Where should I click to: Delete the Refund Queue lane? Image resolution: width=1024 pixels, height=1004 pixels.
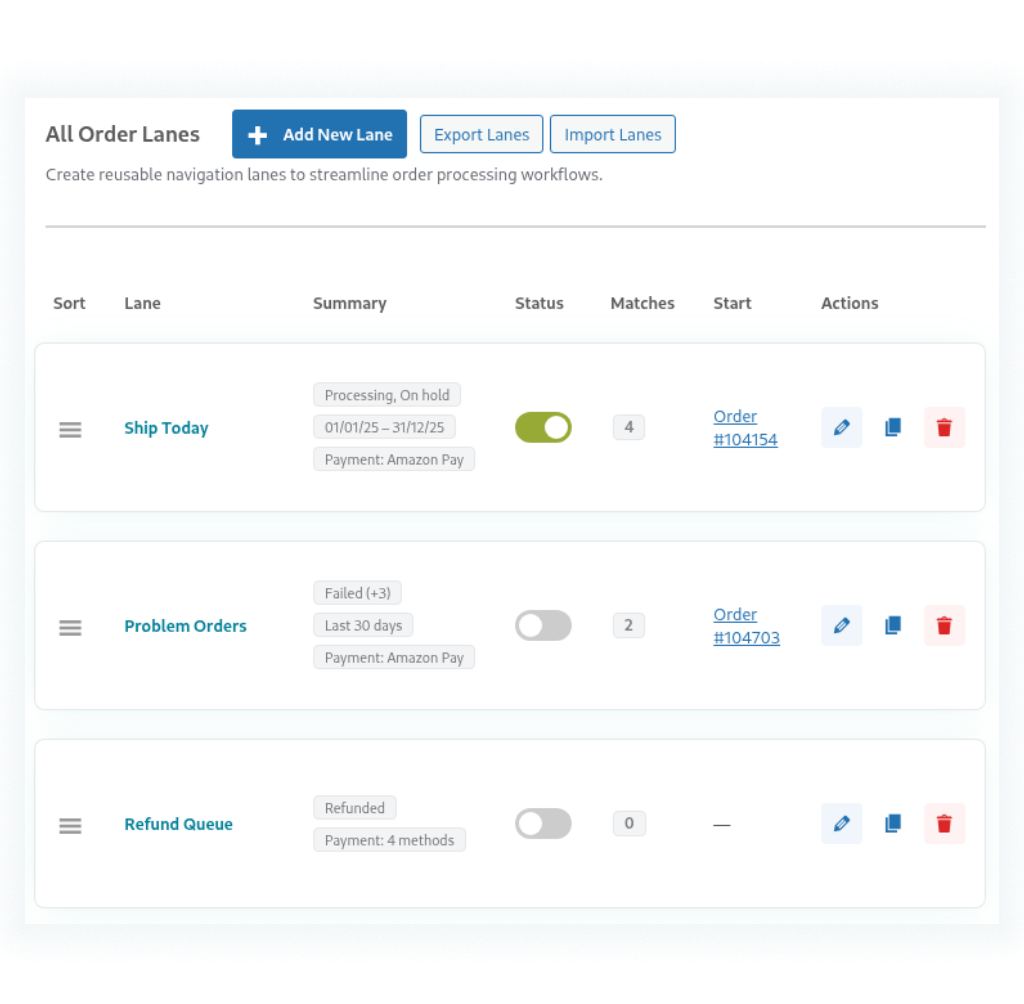[x=944, y=823]
